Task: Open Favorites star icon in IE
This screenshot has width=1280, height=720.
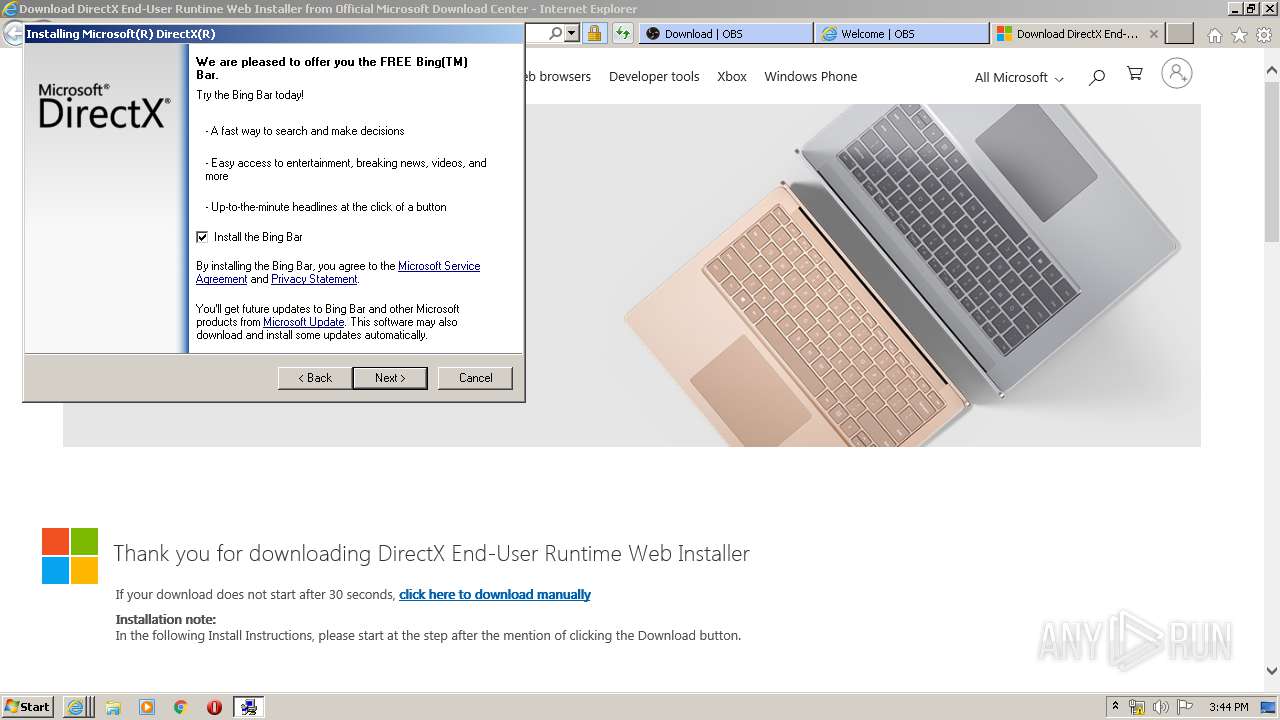Action: [x=1239, y=35]
